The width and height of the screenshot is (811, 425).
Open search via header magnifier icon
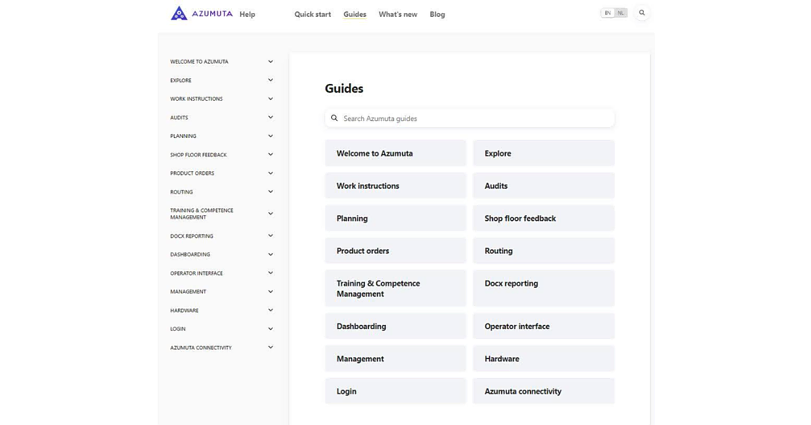[642, 13]
